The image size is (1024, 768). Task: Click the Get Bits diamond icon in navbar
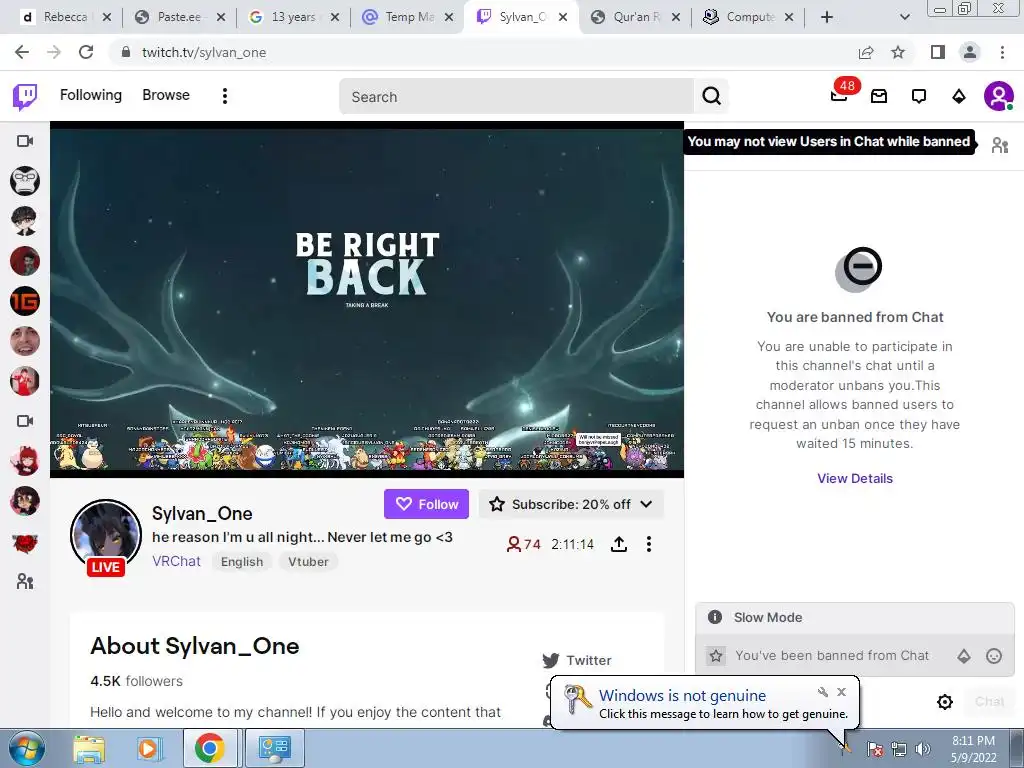point(959,97)
